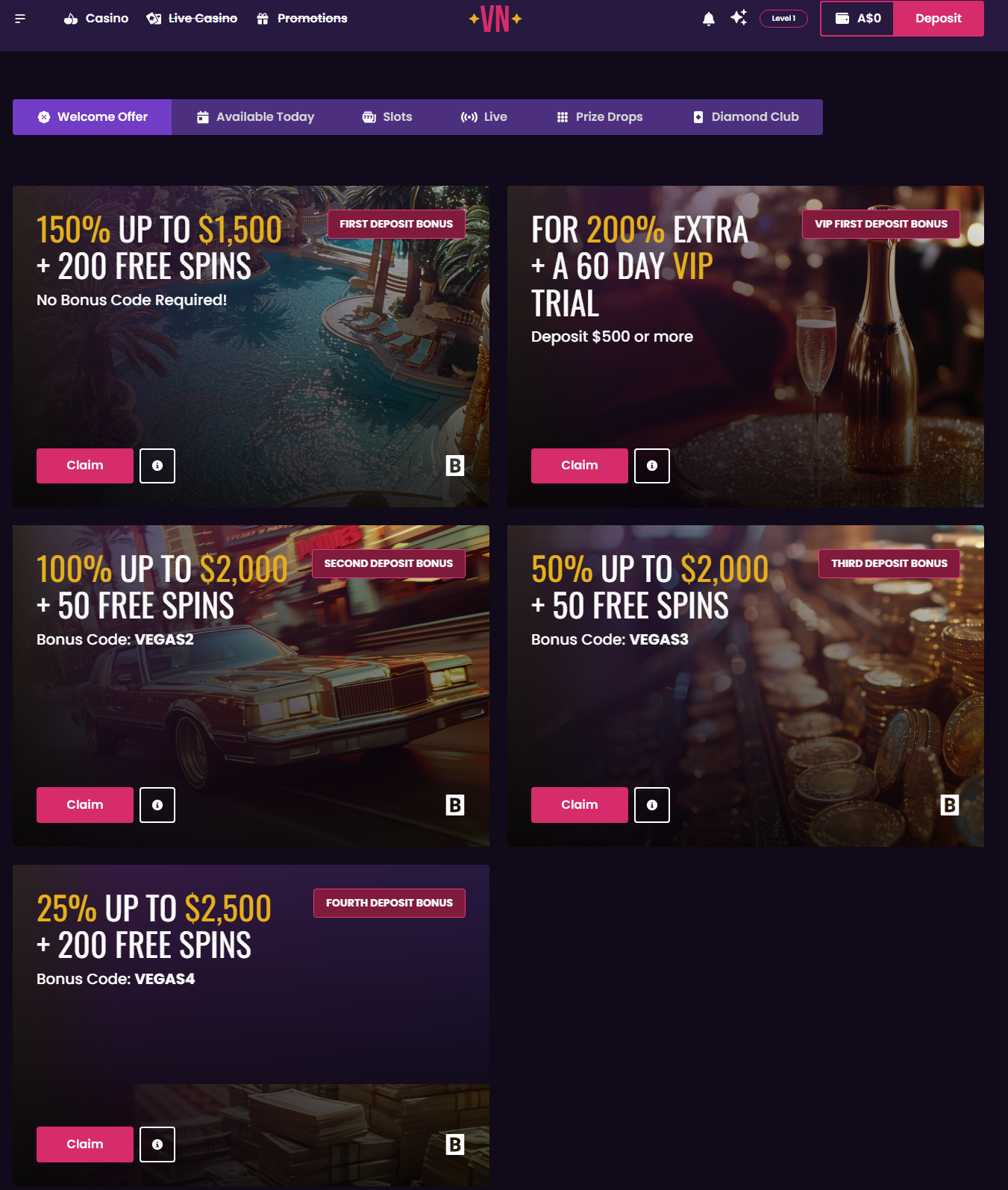Viewport: 1008px width, 1190px height.
Task: Show info for VIP First Deposit Bonus
Action: click(652, 466)
